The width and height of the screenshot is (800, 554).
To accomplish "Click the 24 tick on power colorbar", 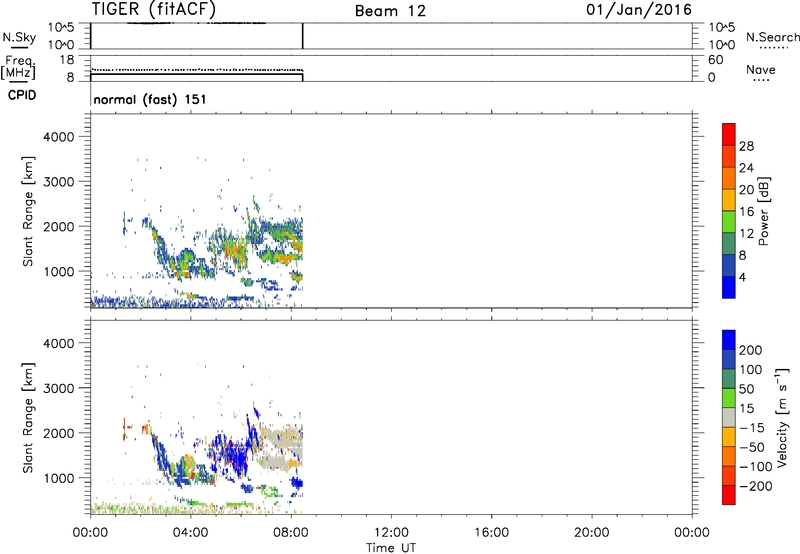I will click(x=746, y=168).
